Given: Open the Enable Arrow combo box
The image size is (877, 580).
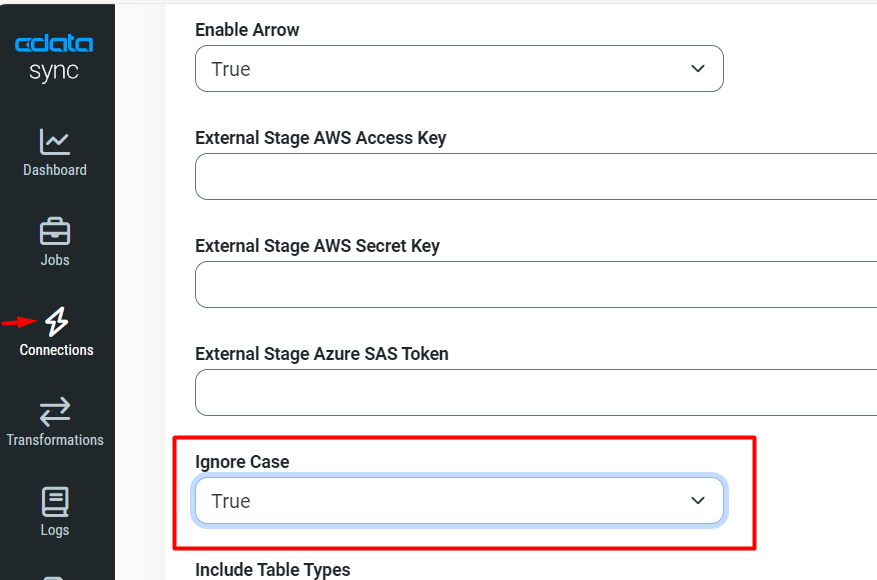Looking at the screenshot, I should (x=459, y=69).
